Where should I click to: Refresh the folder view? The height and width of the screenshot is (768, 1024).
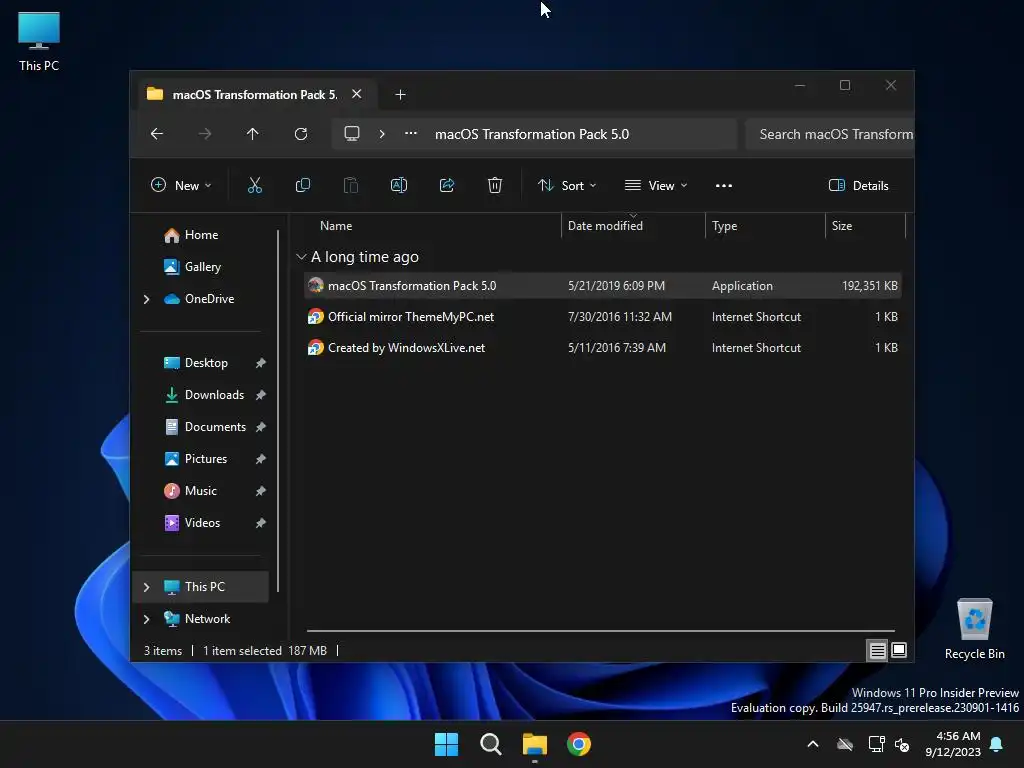(300, 134)
